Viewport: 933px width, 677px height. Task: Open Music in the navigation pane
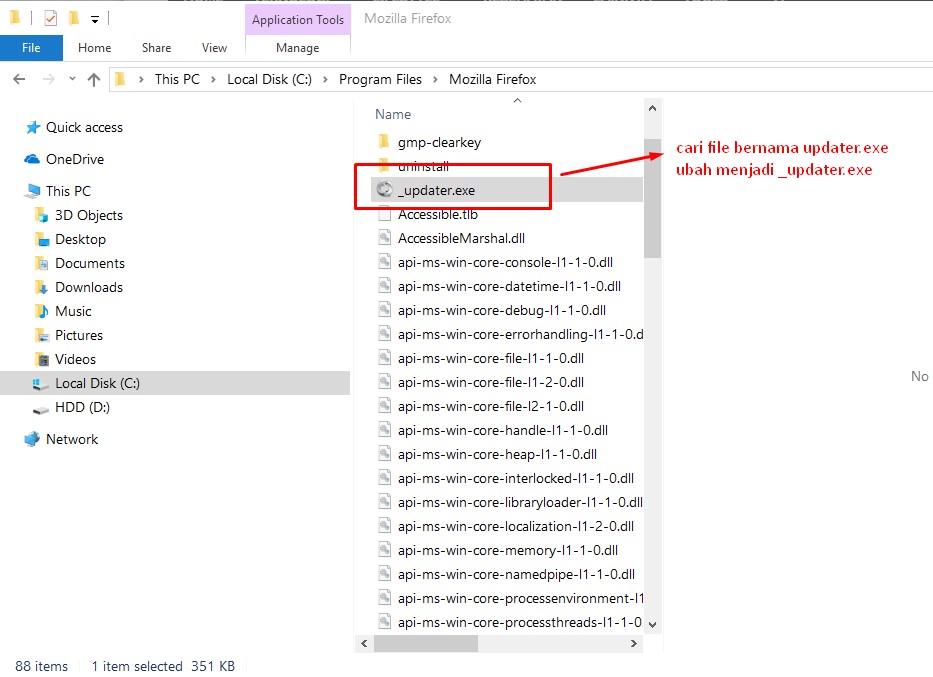pos(73,311)
